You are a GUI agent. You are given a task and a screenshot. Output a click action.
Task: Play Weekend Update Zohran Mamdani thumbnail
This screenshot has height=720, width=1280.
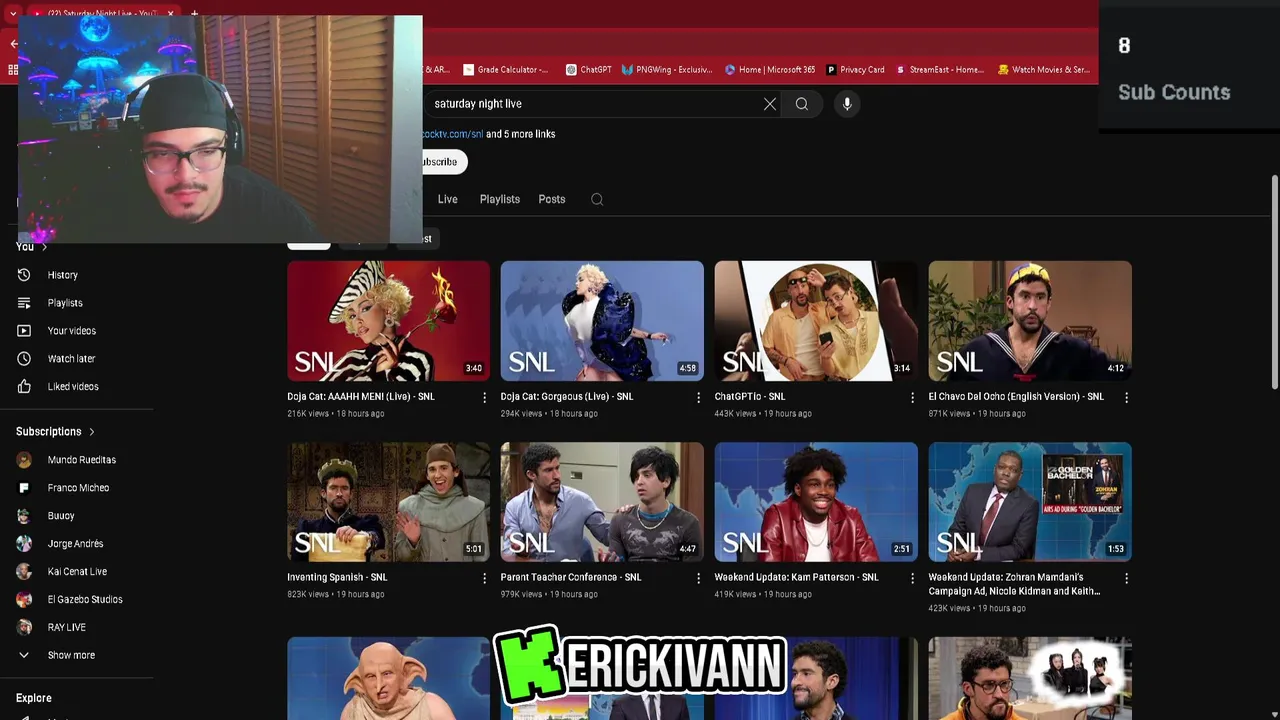[1030, 502]
